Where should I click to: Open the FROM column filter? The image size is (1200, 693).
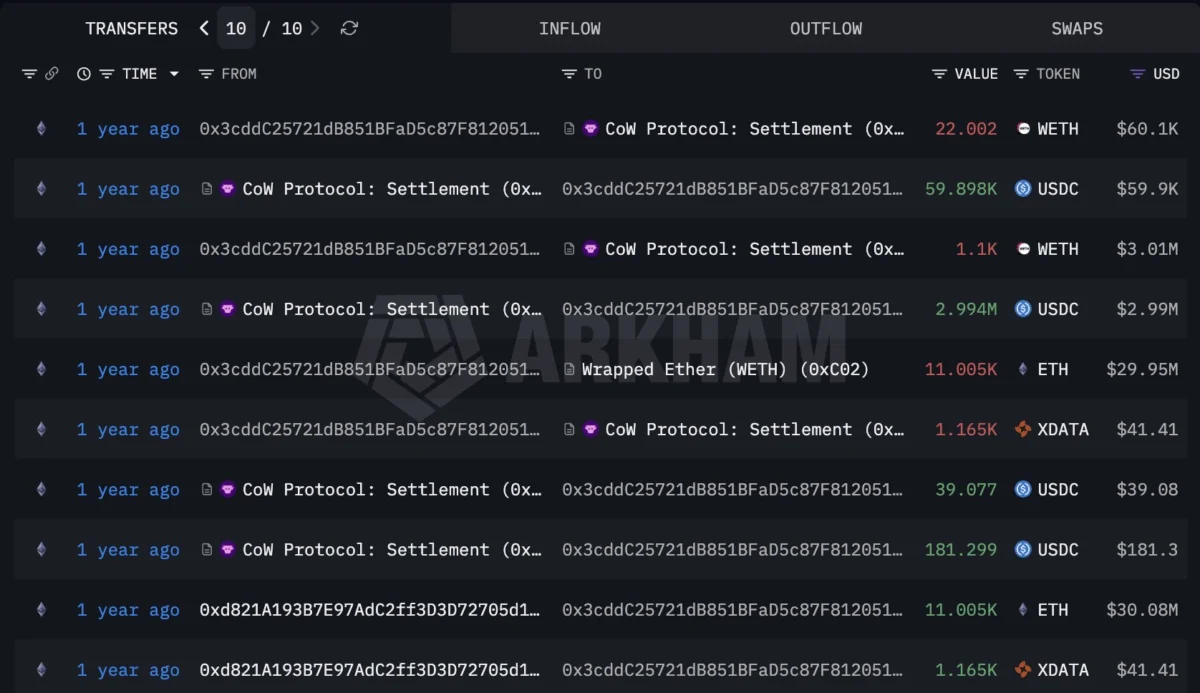pyautogui.click(x=206, y=74)
